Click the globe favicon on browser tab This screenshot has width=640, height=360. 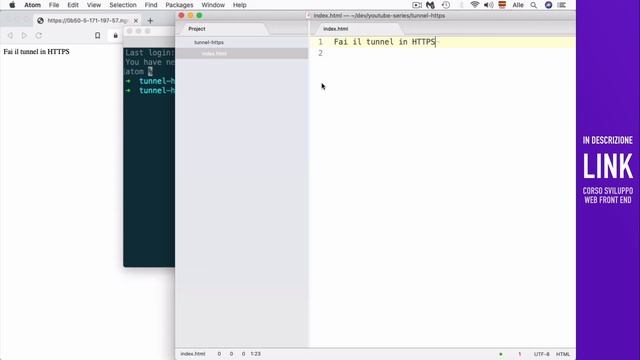(40, 20)
